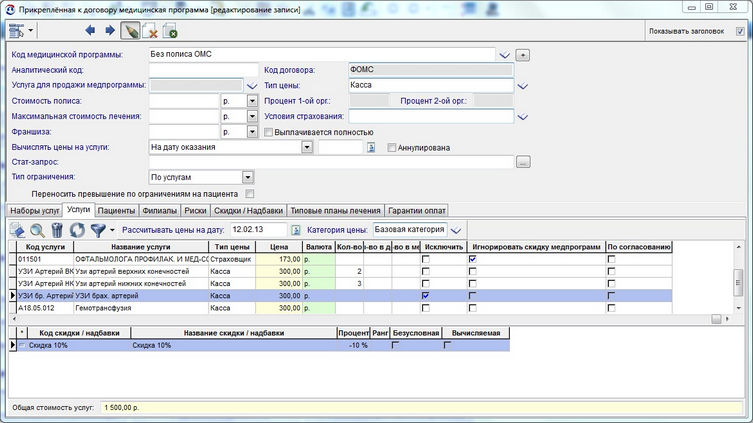Click the services grid horizontal scrollbar thumb
This screenshot has width=753, height=423.
pos(716,319)
